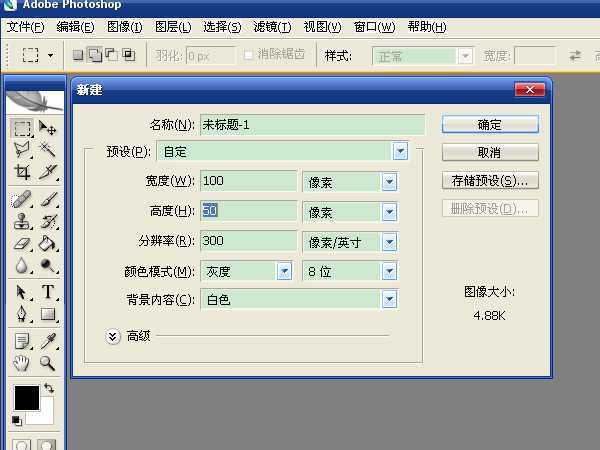The image size is (600, 450).
Task: Select the Crop tool
Action: pos(22,172)
